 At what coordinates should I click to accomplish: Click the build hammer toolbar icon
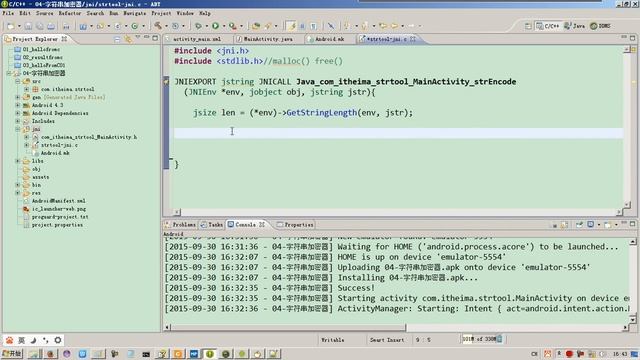tap(158, 26)
